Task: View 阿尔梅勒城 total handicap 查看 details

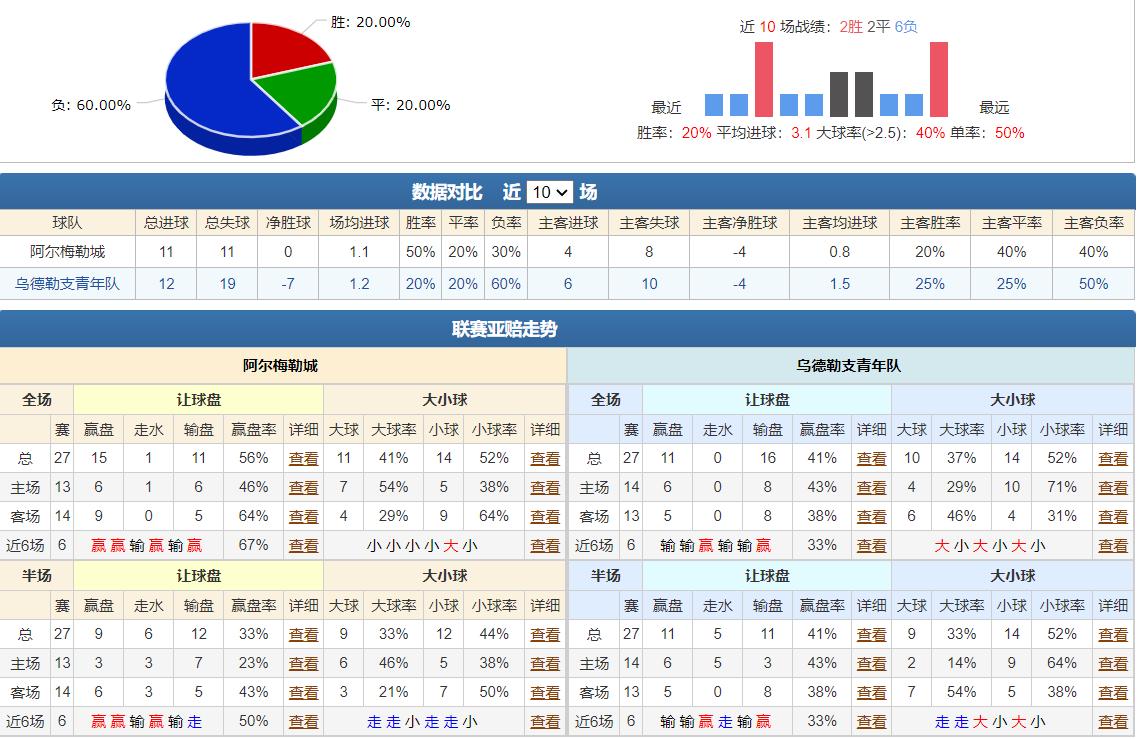Action: click(304, 458)
